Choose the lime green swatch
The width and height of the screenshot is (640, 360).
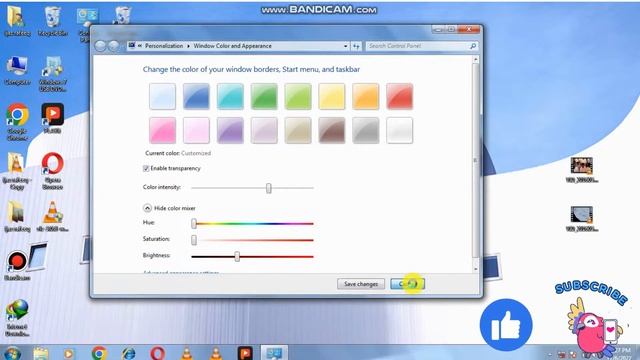pyautogui.click(x=298, y=96)
